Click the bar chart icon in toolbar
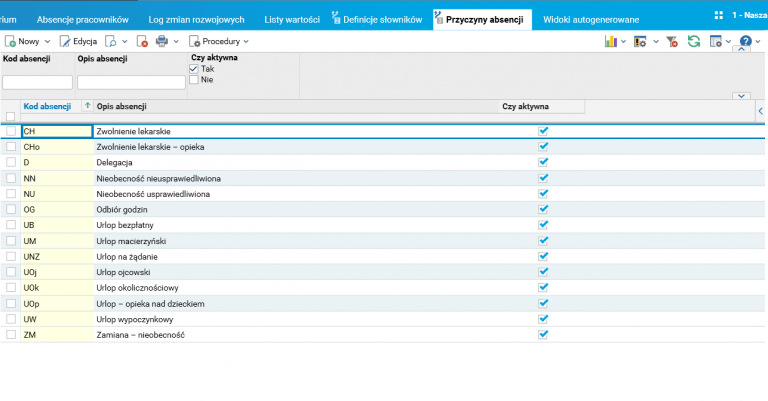This screenshot has height=401, width=768. click(x=610, y=42)
